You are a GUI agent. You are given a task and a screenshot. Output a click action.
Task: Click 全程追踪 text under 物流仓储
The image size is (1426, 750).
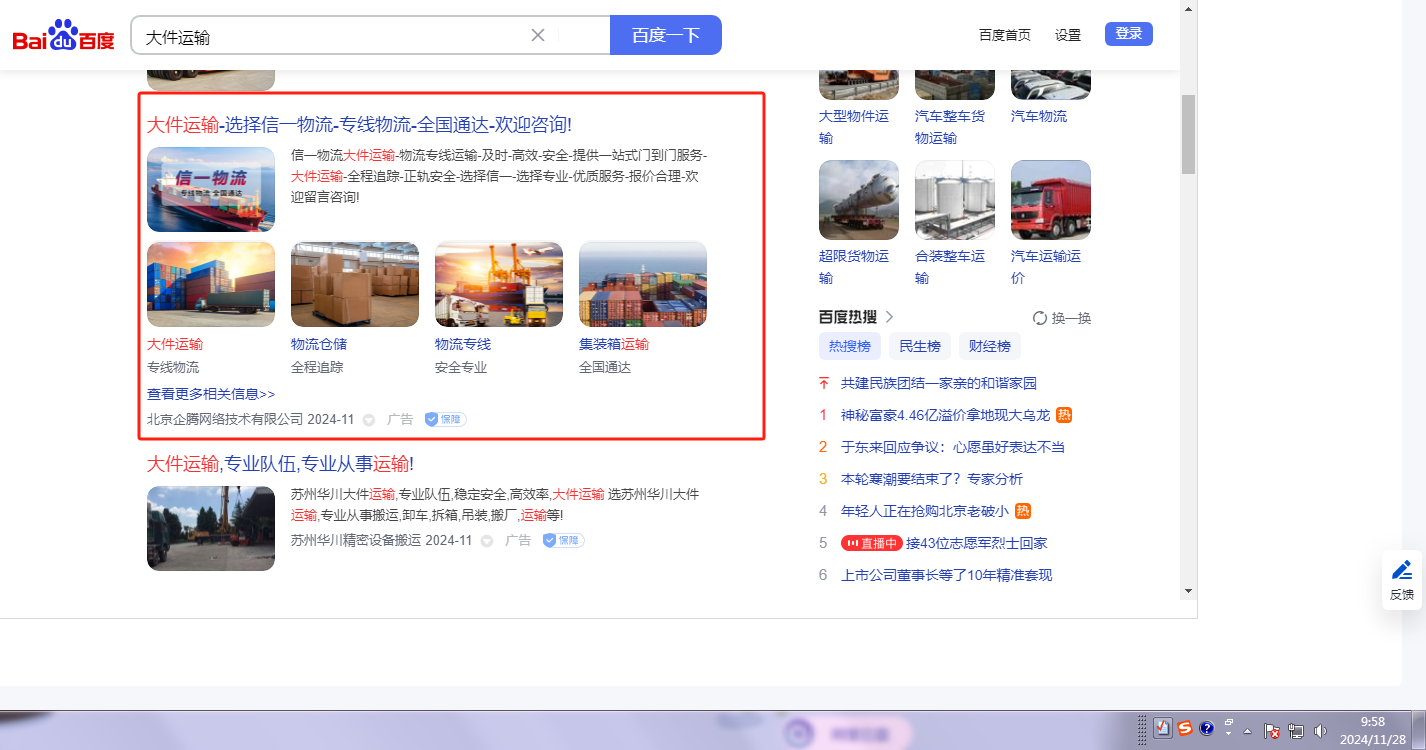(317, 367)
